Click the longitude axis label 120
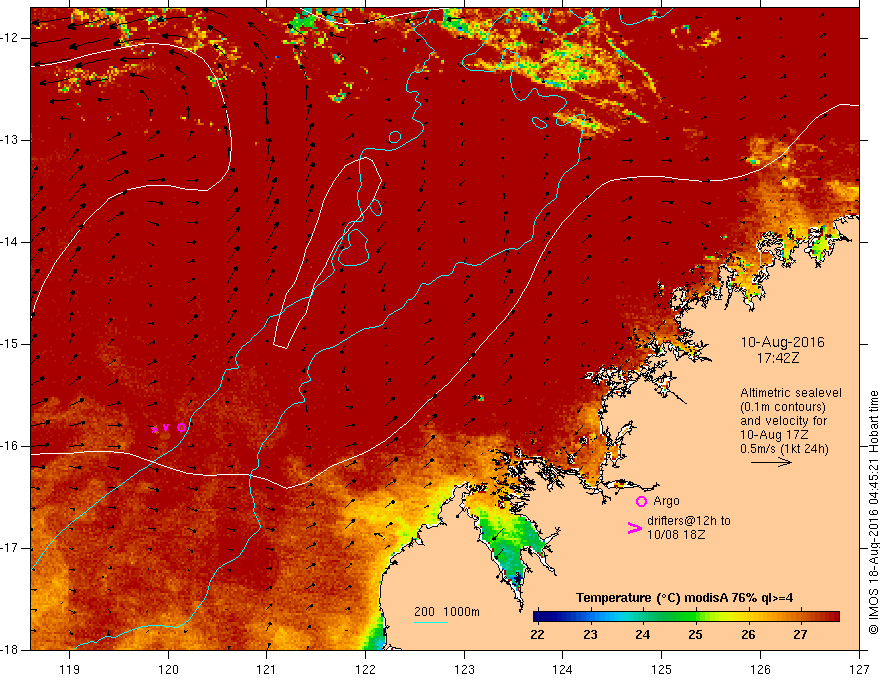The height and width of the screenshot is (680, 880). tap(168, 669)
